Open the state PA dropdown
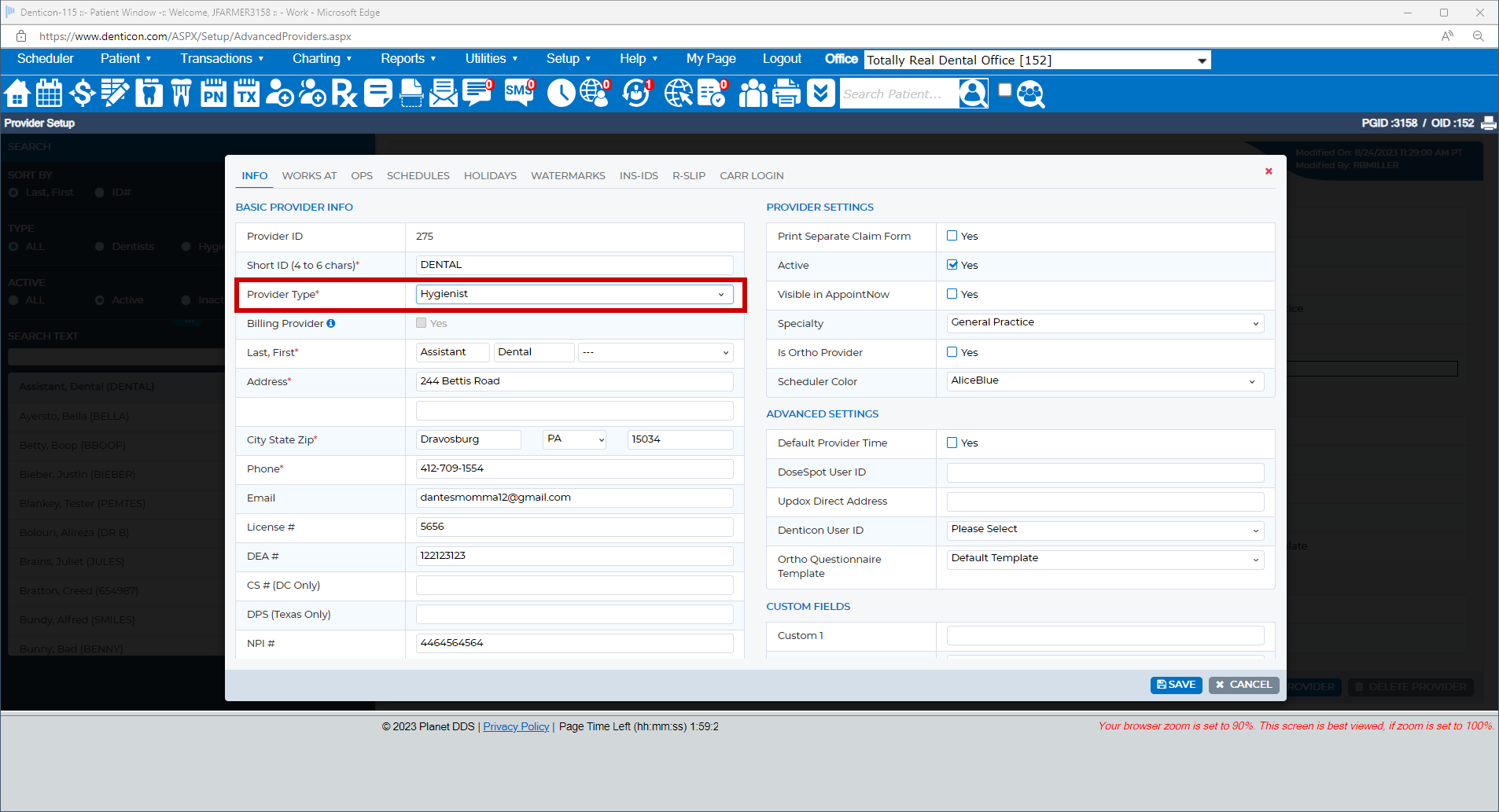The height and width of the screenshot is (812, 1499). tap(575, 439)
